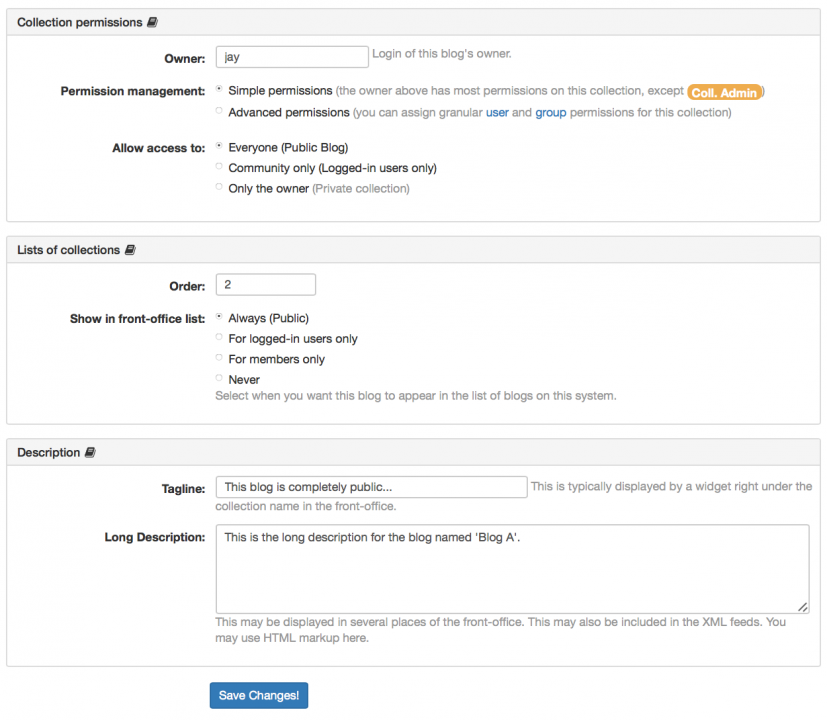The width and height of the screenshot is (827, 720).
Task: Click the 'Login of this blog's owner' hint
Action: click(442, 54)
